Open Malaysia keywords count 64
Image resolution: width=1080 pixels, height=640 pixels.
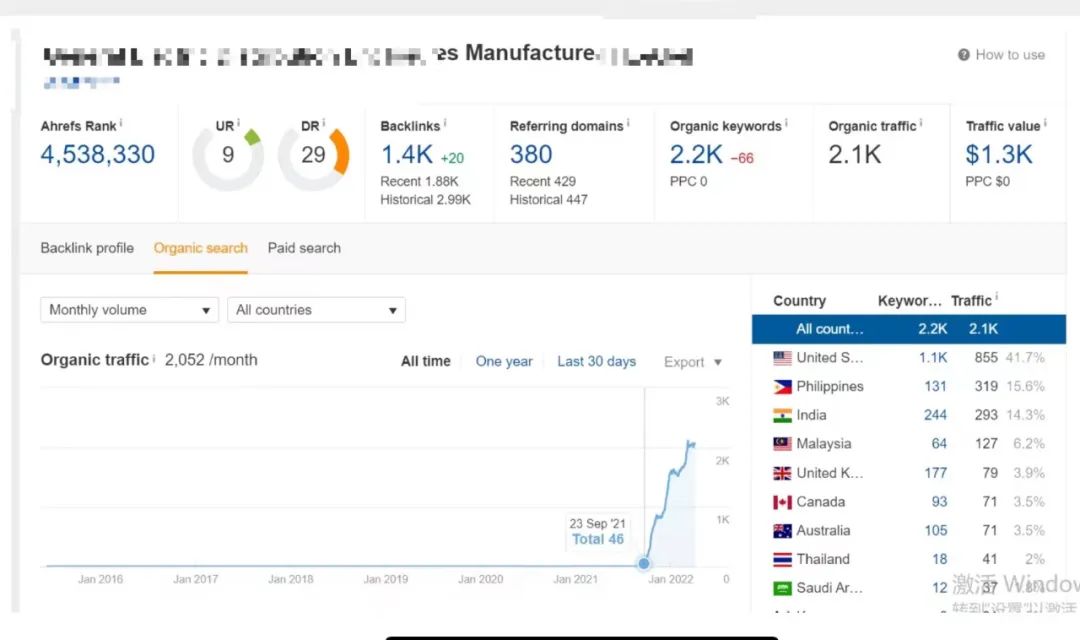pyautogui.click(x=939, y=444)
